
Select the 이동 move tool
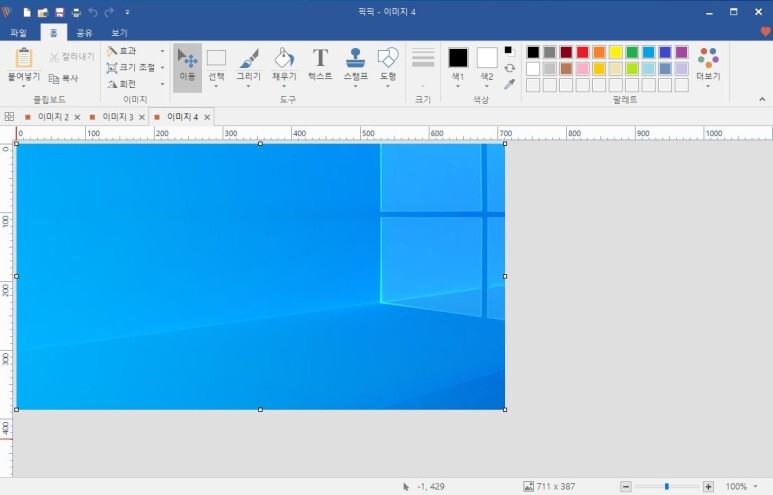click(187, 67)
